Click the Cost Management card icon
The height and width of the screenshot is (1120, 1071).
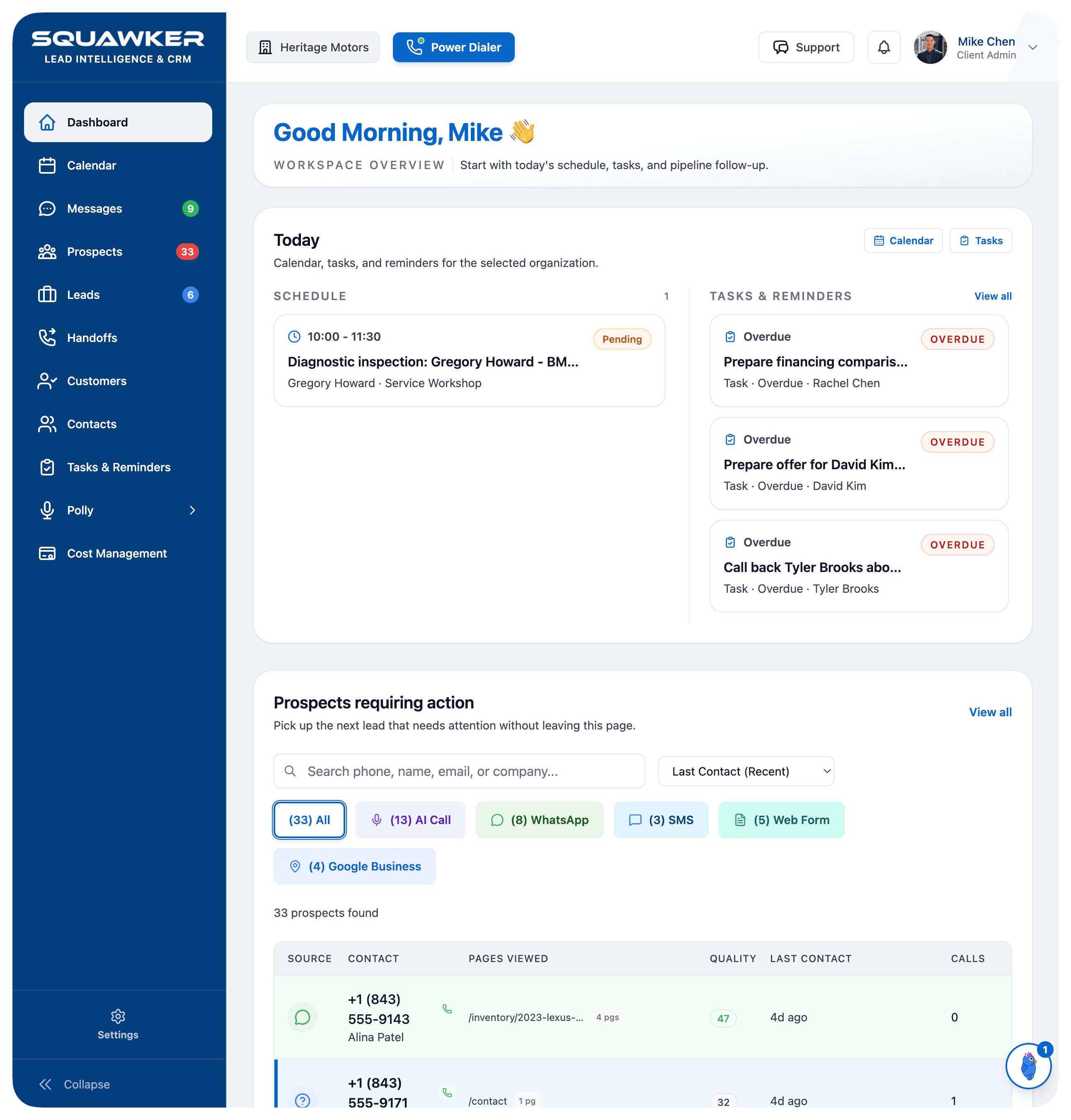[x=47, y=553]
